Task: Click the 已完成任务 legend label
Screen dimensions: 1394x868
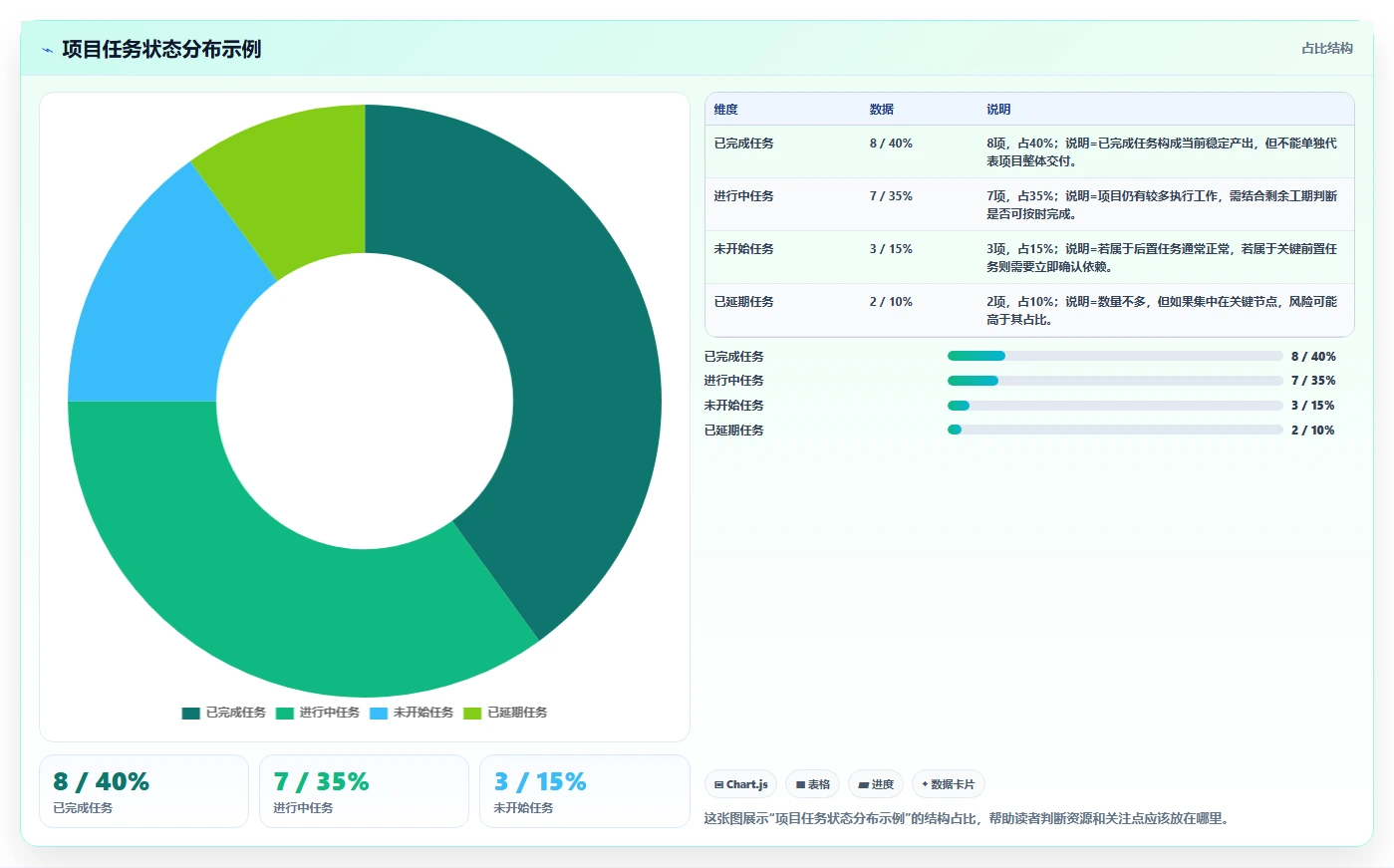Action: tap(236, 713)
